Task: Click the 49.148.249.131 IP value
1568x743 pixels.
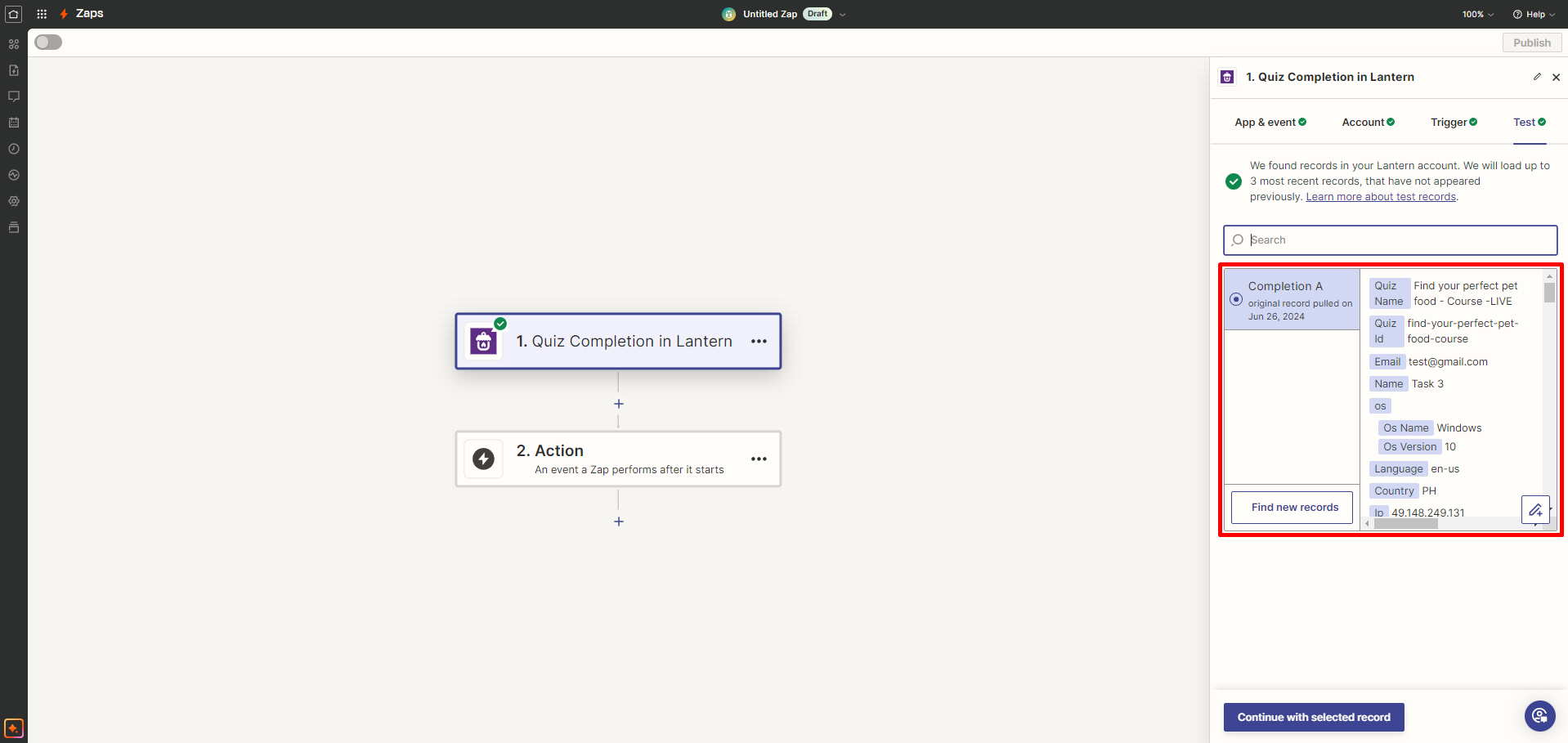Action: point(1428,512)
